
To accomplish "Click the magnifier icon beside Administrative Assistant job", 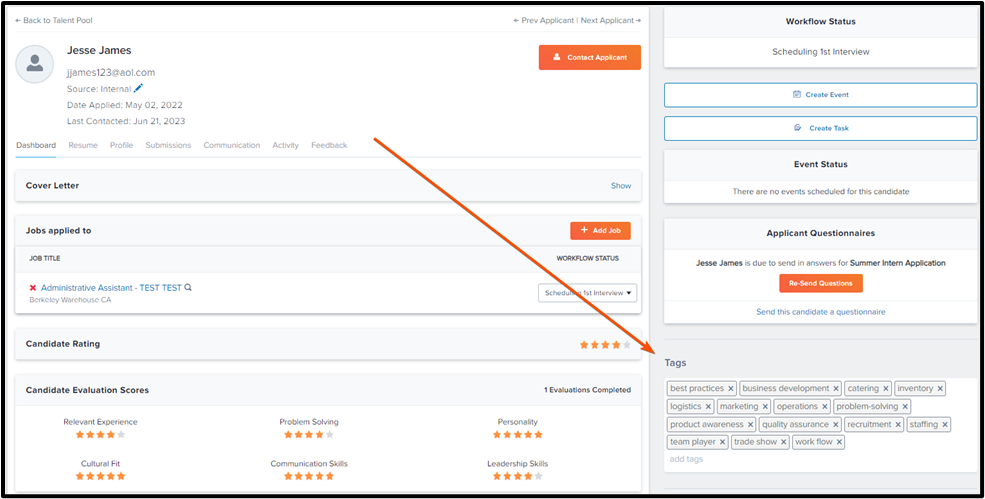I will [x=188, y=288].
